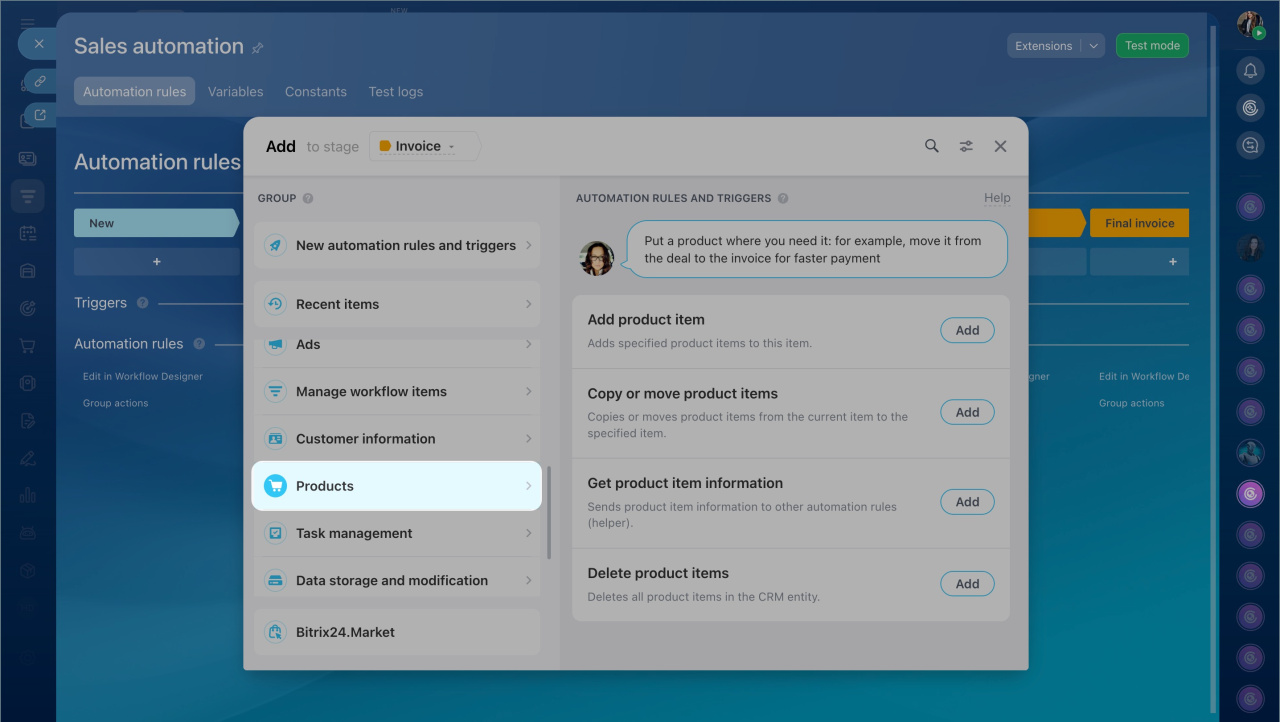The width and height of the screenshot is (1280, 722).
Task: Click the Help link in dialog
Action: coord(997,198)
